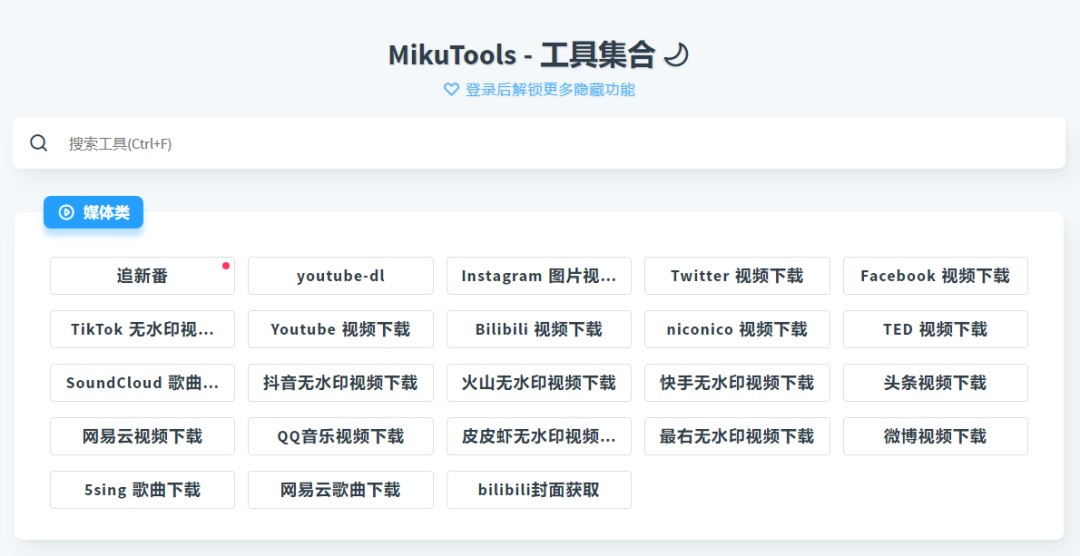Open the youtube-dl tool
Screen dimensions: 1080x556
point(340,276)
